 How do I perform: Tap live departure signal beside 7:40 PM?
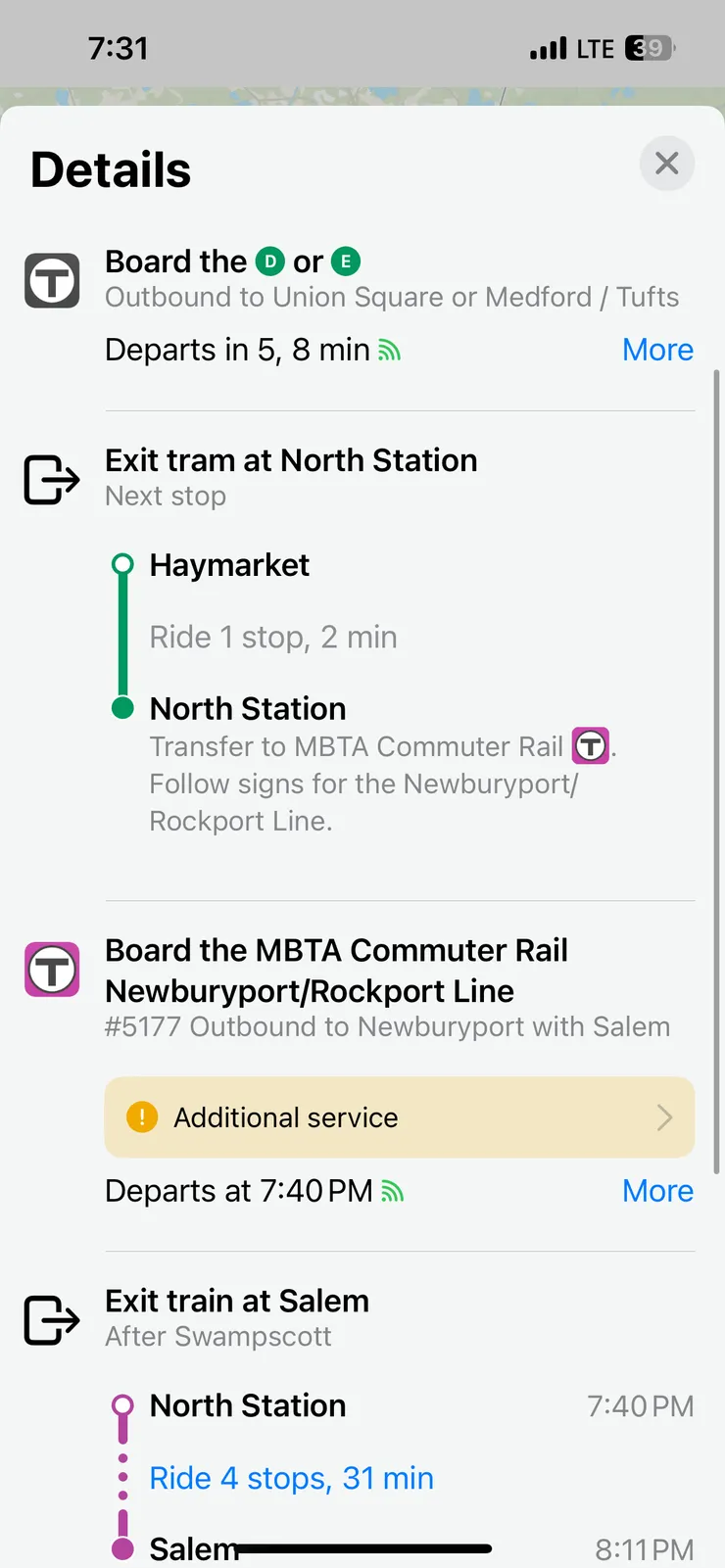point(393,1191)
